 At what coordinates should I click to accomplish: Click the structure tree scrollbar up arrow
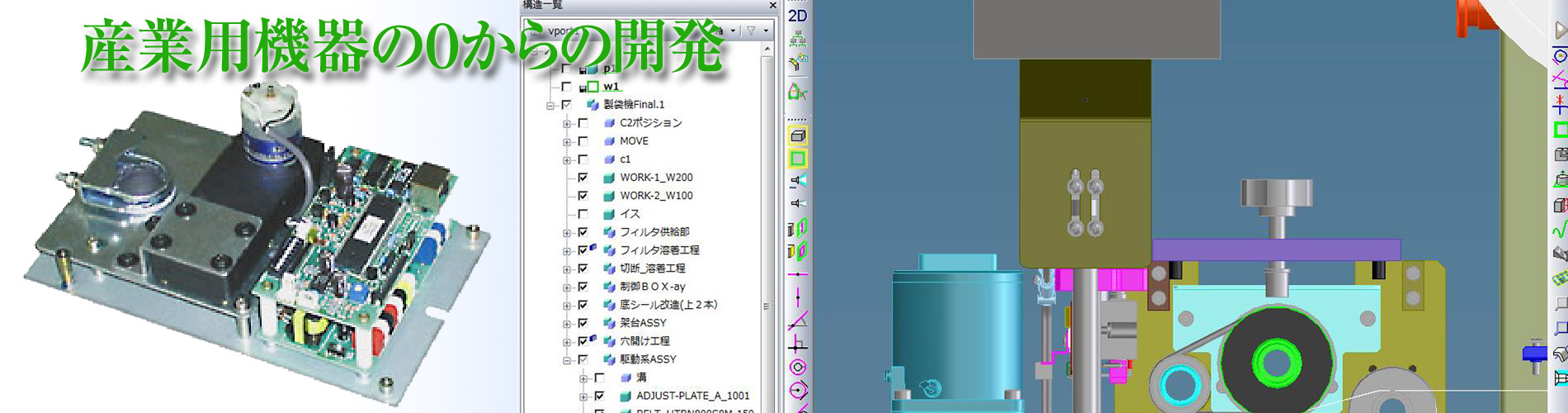(x=767, y=49)
